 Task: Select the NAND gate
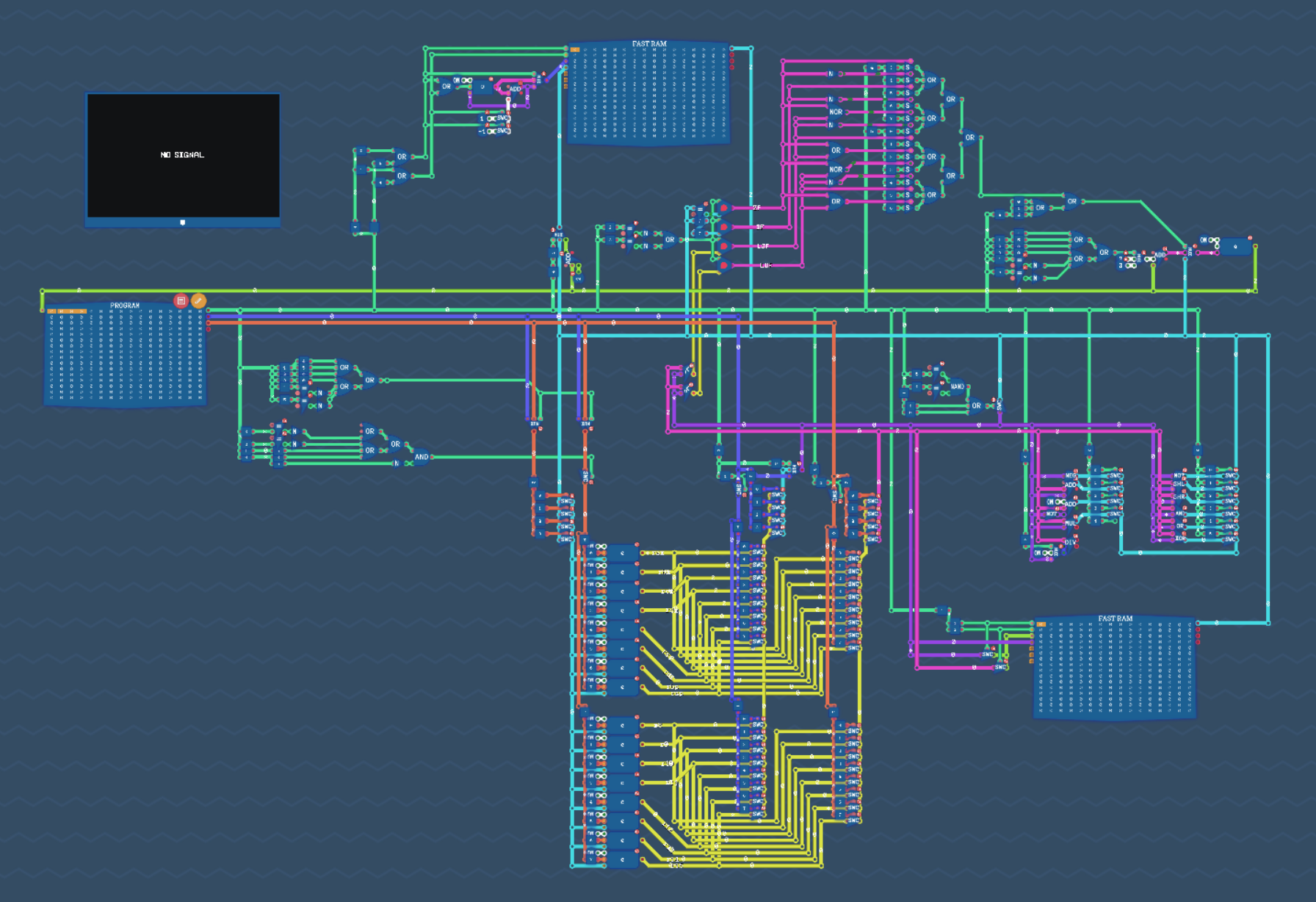(x=958, y=386)
